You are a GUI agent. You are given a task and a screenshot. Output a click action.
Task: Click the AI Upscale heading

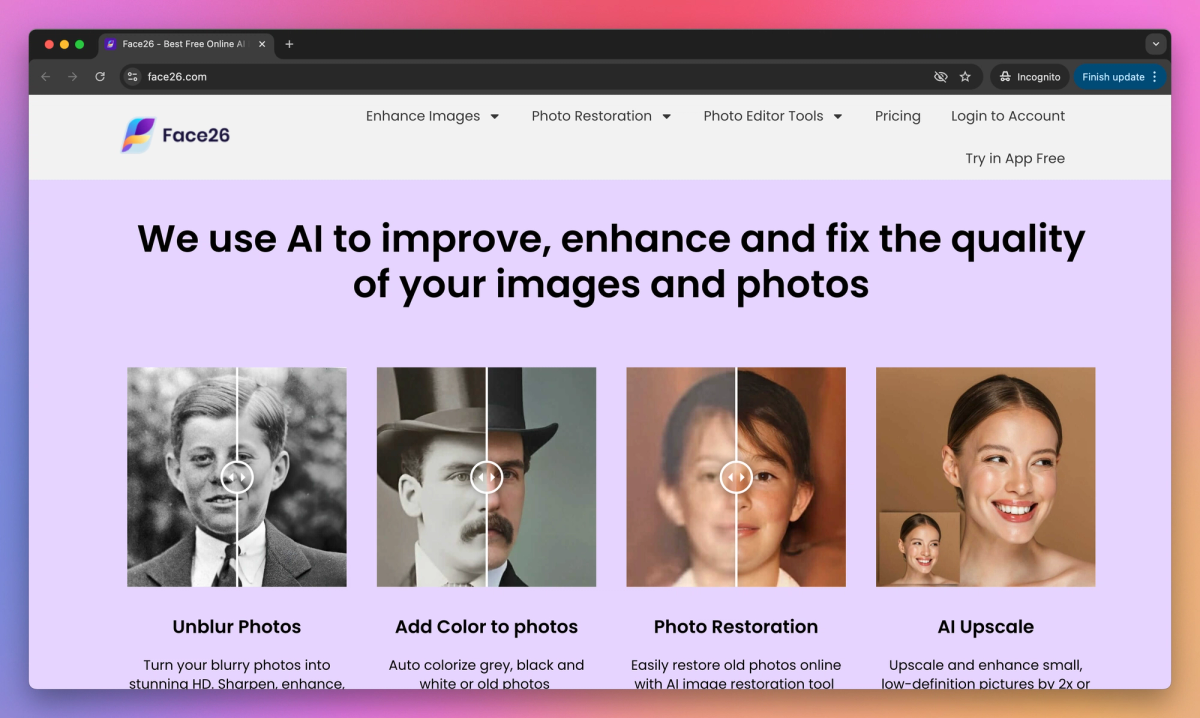[986, 627]
